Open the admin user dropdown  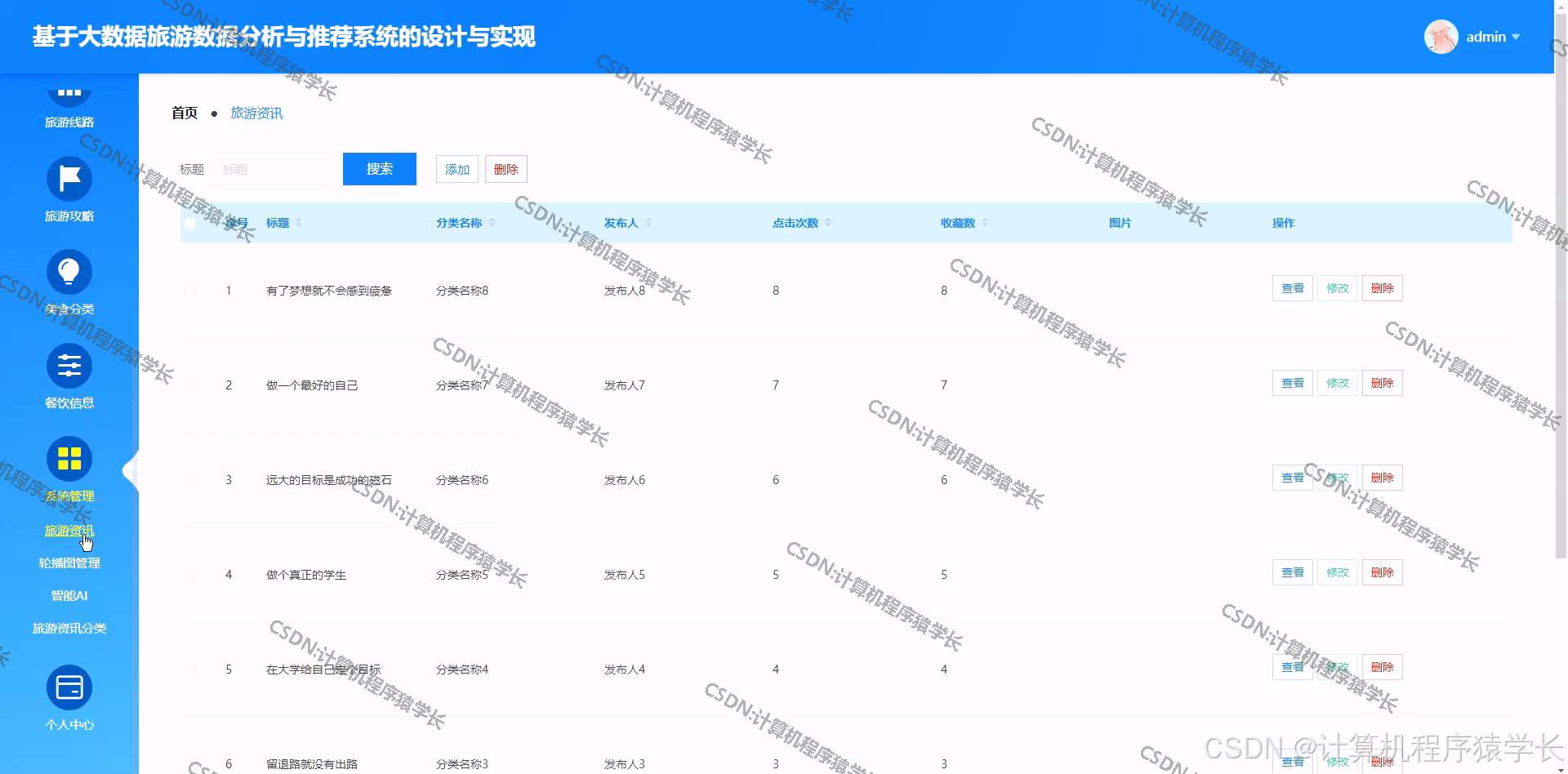[x=1493, y=37]
